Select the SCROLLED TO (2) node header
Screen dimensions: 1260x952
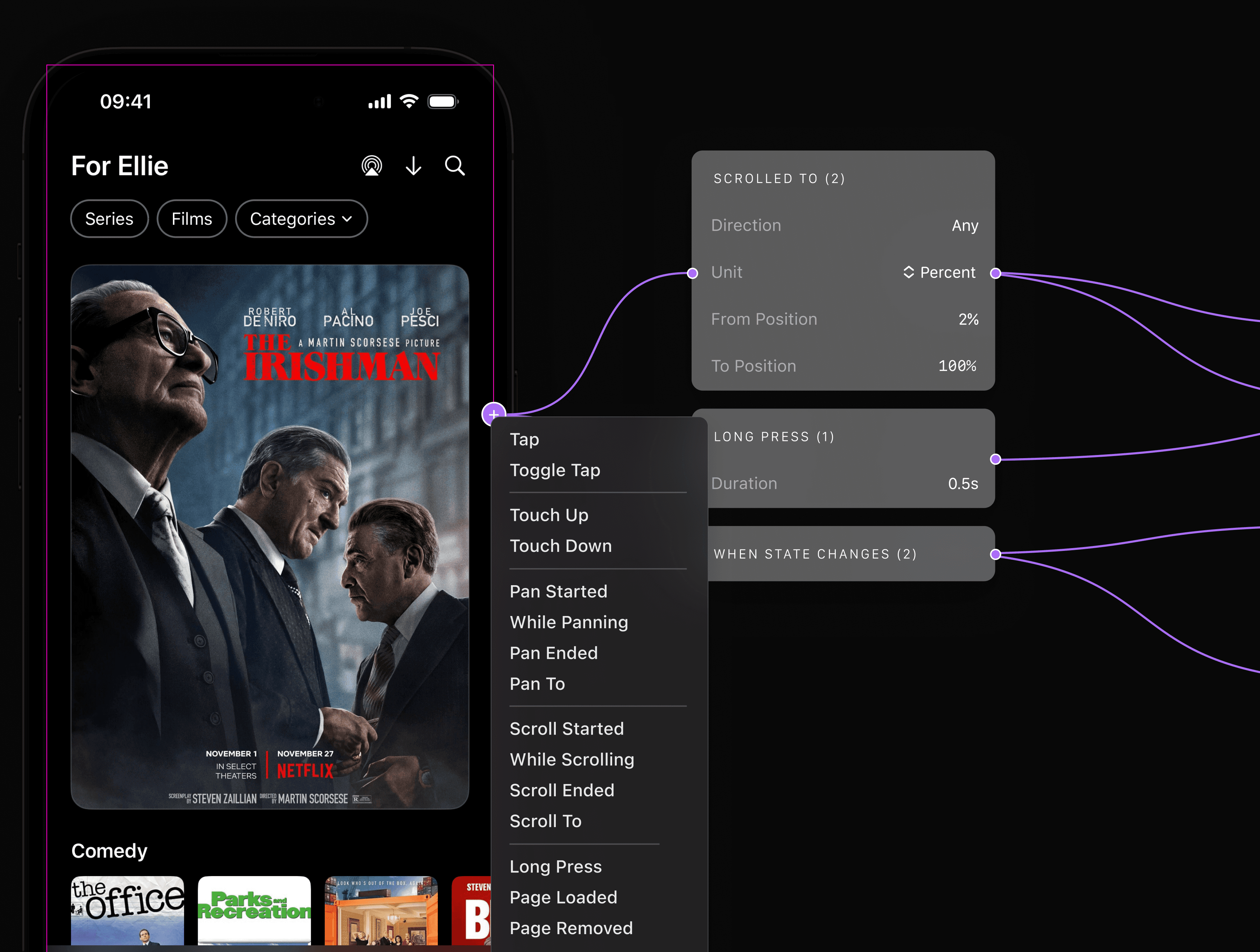pos(779,179)
